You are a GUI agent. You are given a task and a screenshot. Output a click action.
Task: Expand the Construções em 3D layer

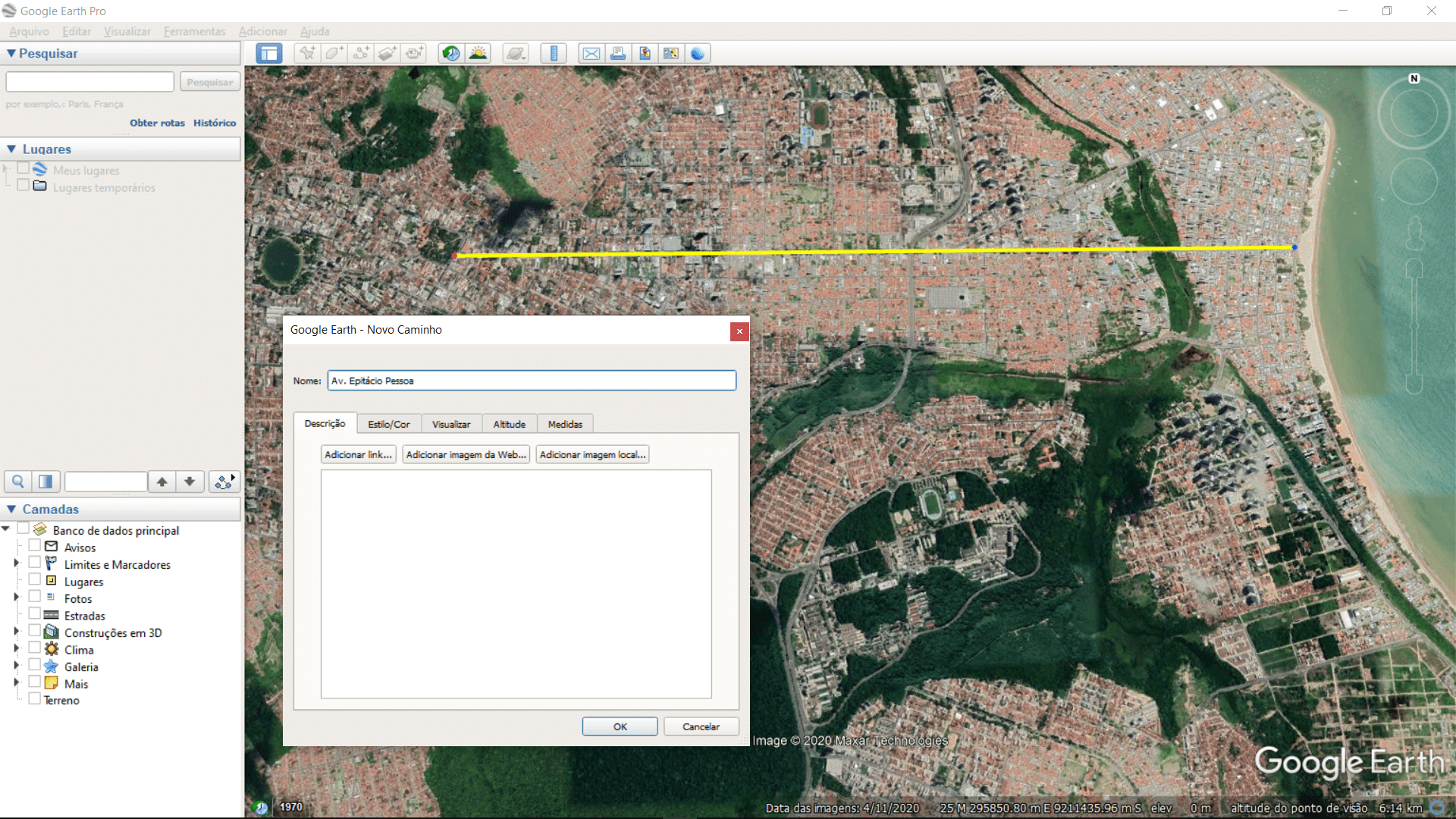pos(15,632)
